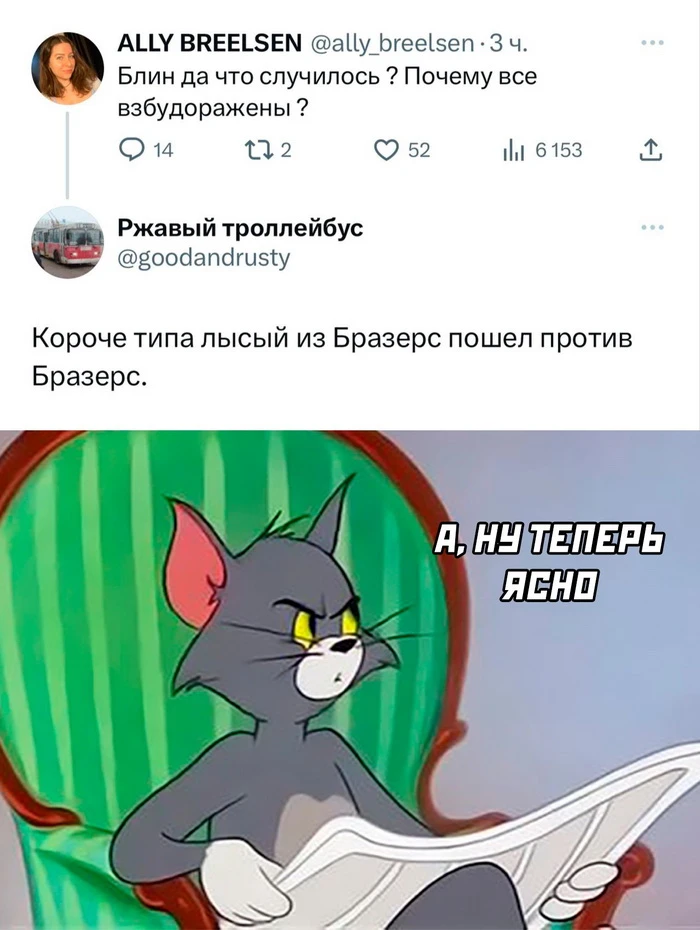Screen dimensions: 700x930
Task: Open the '3 ч.' tweet timestamp
Action: (x=508, y=43)
